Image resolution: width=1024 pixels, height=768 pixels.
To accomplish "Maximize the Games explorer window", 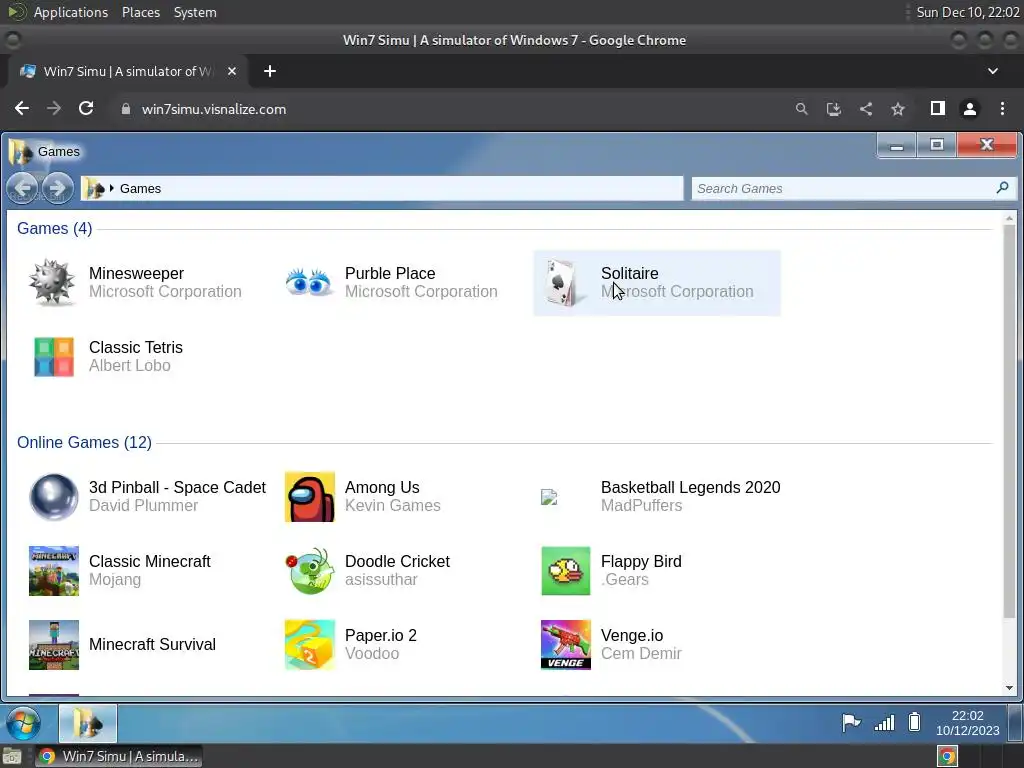I will (936, 145).
